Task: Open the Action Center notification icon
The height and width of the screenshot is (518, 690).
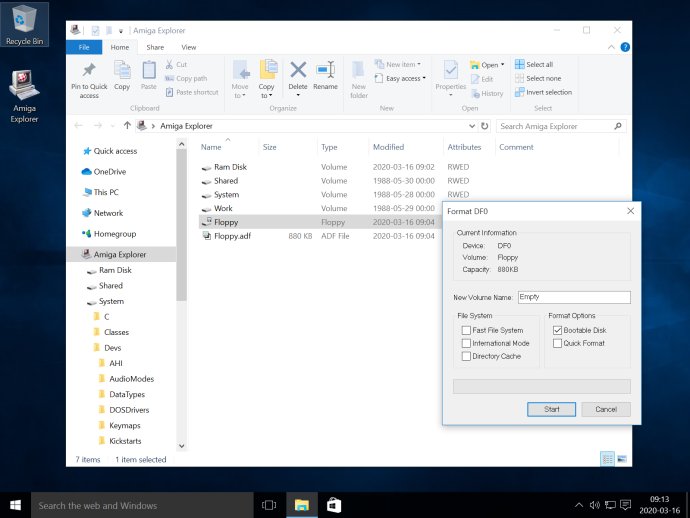Action: 625,505
